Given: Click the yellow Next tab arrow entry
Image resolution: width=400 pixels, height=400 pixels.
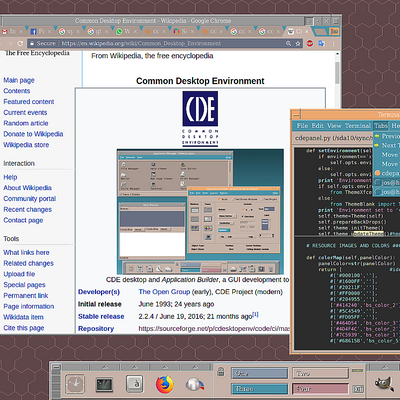Looking at the screenshot, I should click(377, 145).
